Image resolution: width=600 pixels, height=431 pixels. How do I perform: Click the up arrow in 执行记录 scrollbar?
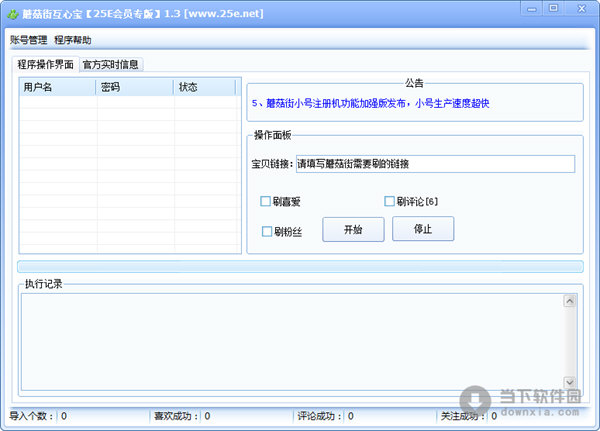coord(569,301)
